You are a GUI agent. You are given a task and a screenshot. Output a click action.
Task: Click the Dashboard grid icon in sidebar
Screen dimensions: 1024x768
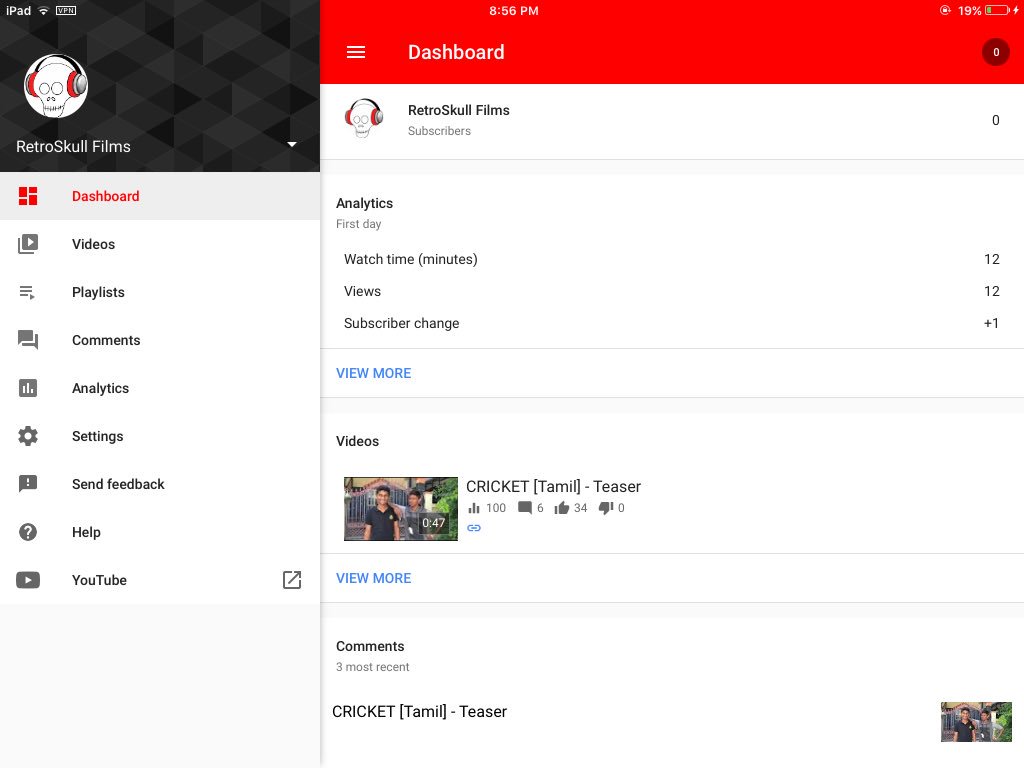[x=28, y=196]
